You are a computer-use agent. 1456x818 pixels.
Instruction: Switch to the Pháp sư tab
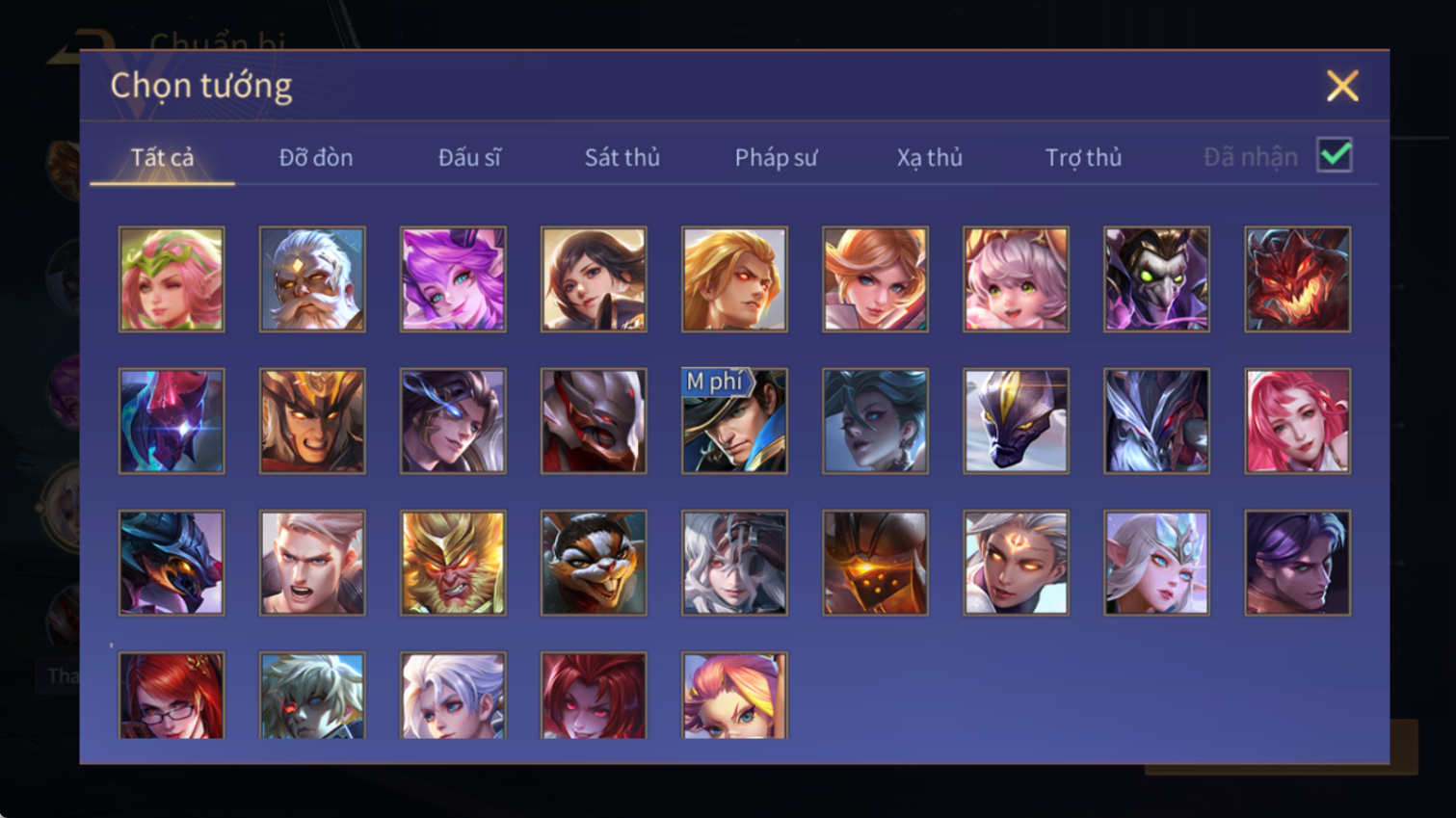tap(776, 157)
